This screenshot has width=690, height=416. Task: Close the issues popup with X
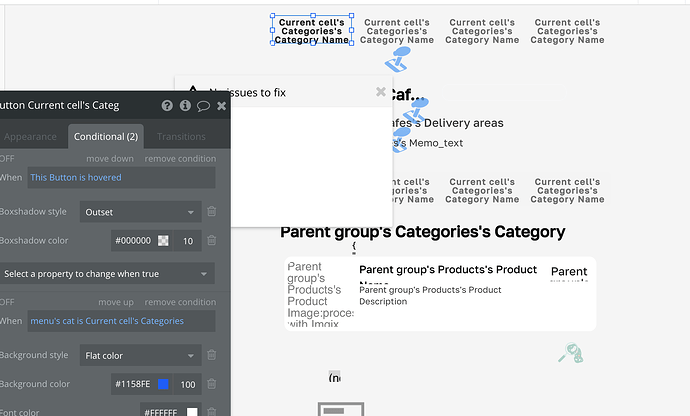click(x=380, y=92)
